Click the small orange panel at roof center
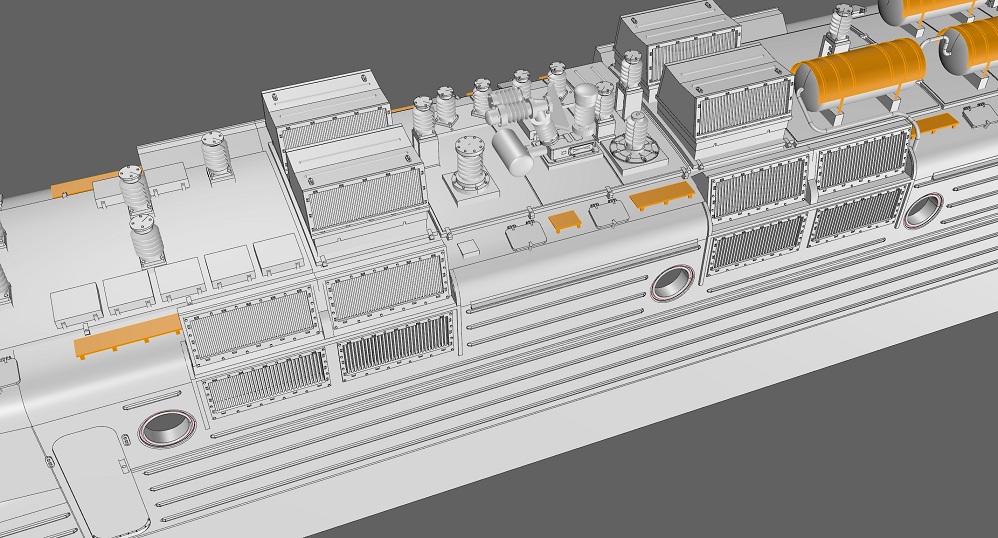The width and height of the screenshot is (998, 538). point(565,220)
